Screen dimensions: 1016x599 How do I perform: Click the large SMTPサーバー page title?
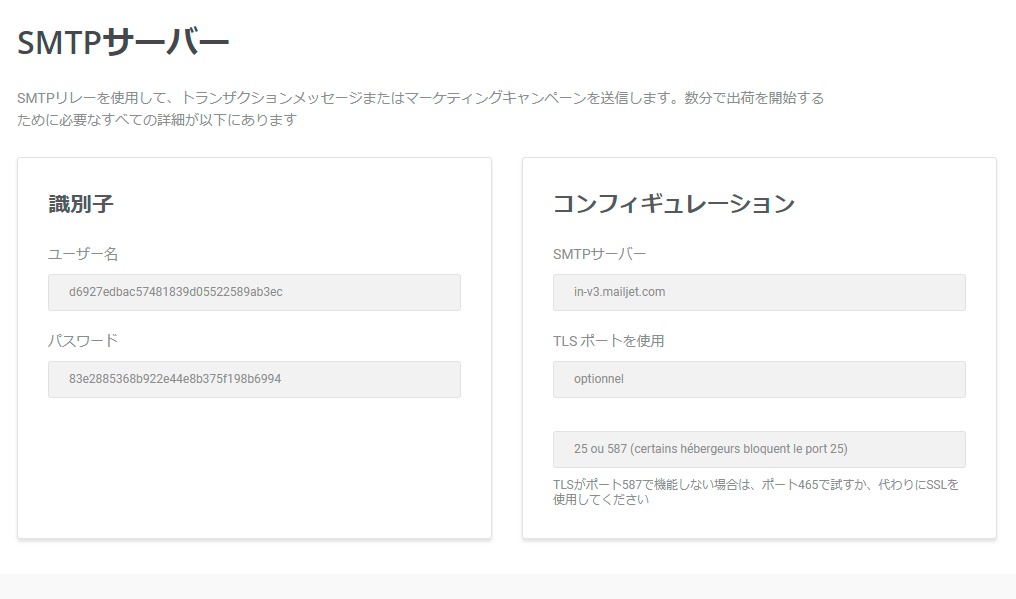pyautogui.click(x=123, y=43)
